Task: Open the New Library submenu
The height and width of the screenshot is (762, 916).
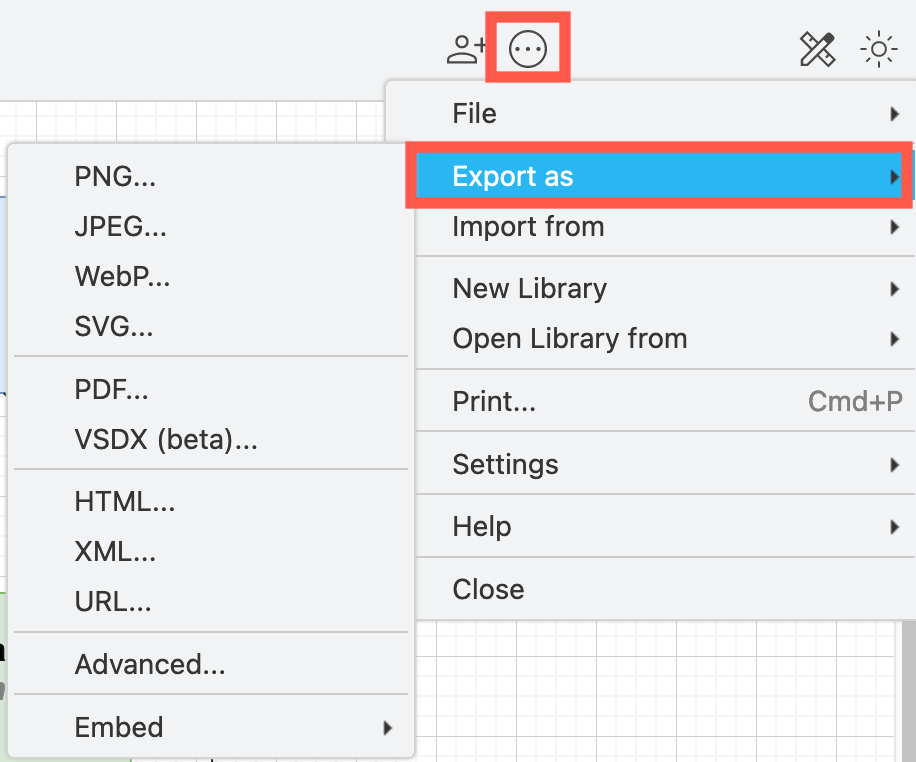Action: (894, 288)
